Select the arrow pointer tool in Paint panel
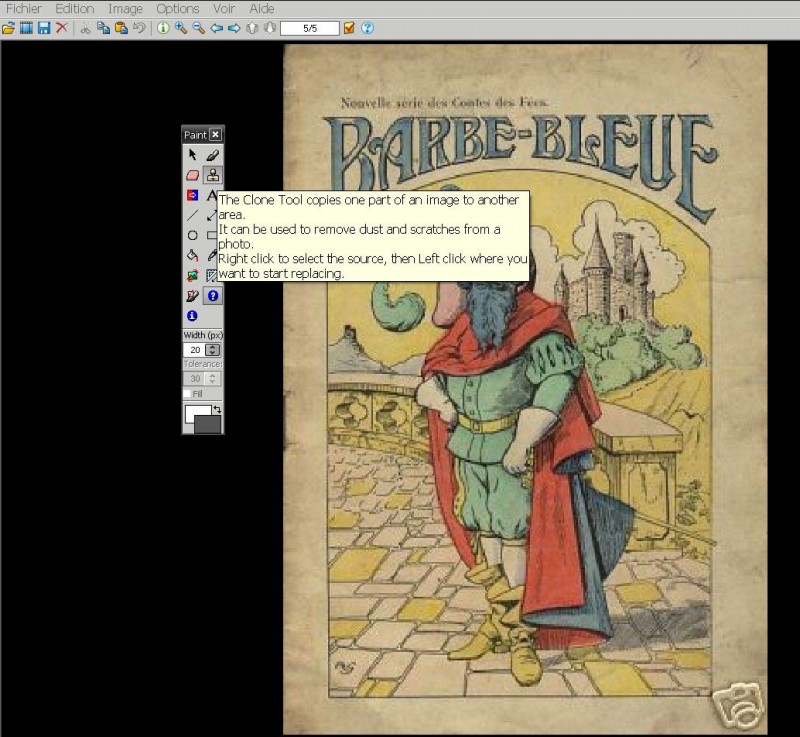 [x=192, y=155]
